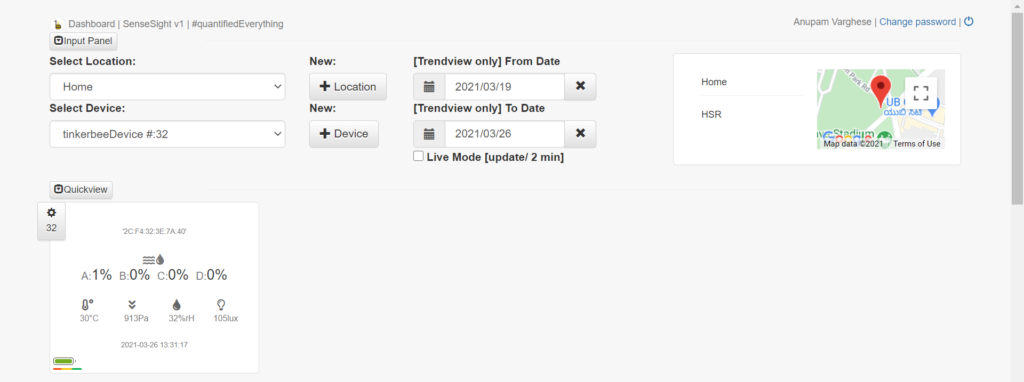Click the thermometer temperature icon
Image resolution: width=1024 pixels, height=382 pixels.
pyautogui.click(x=88, y=304)
